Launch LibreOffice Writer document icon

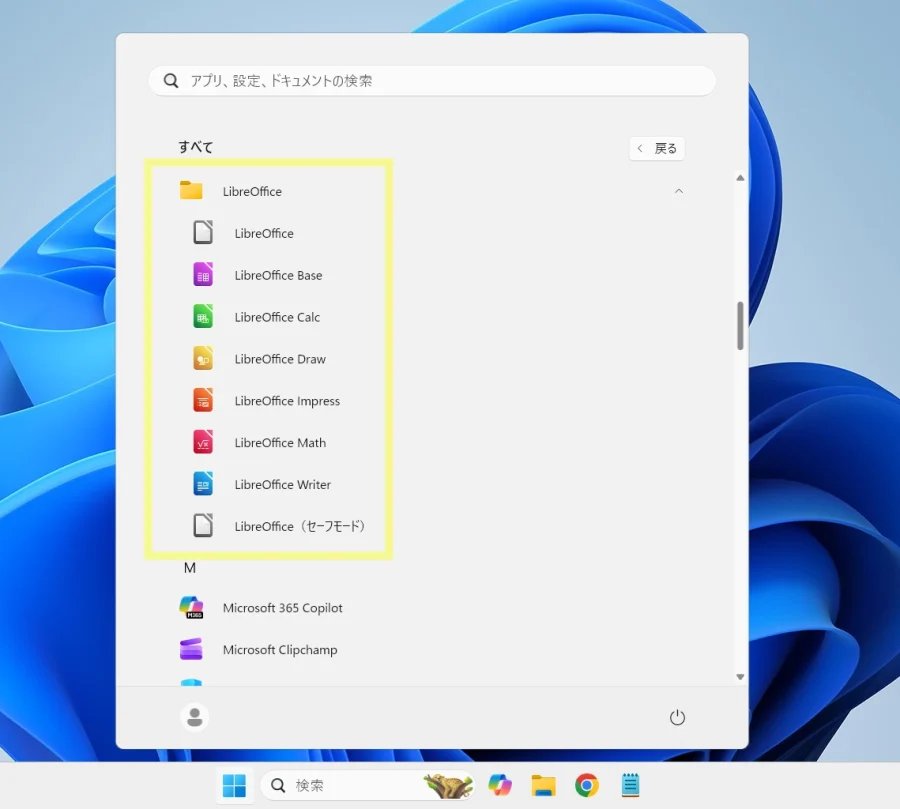click(203, 485)
